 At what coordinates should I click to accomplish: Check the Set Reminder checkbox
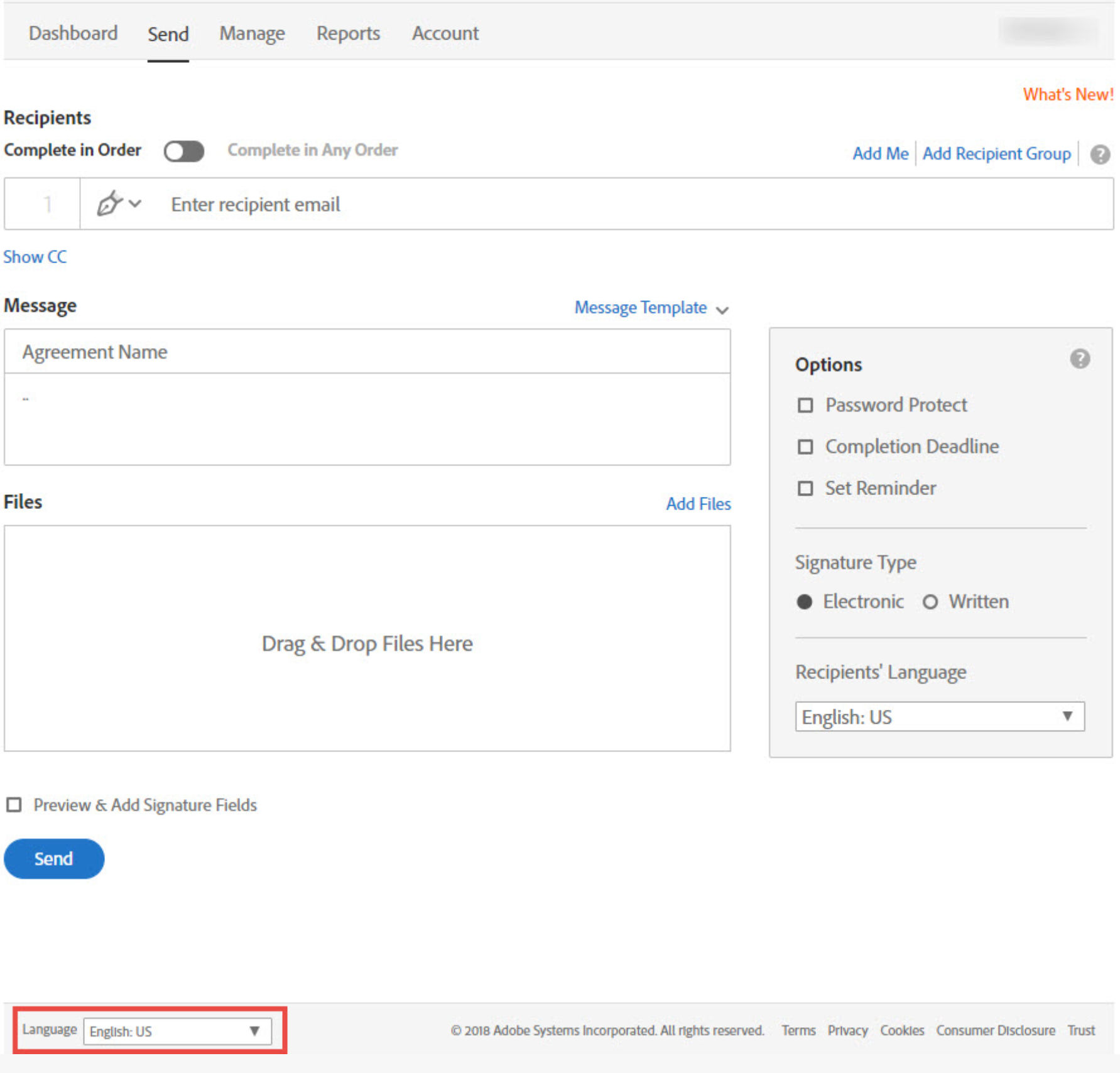(805, 488)
